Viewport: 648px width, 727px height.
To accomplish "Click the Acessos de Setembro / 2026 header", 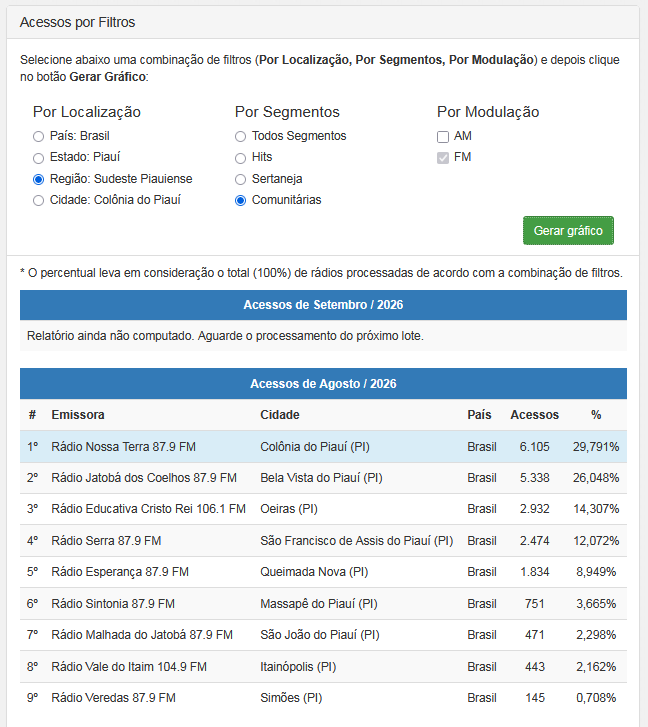I will (323, 305).
